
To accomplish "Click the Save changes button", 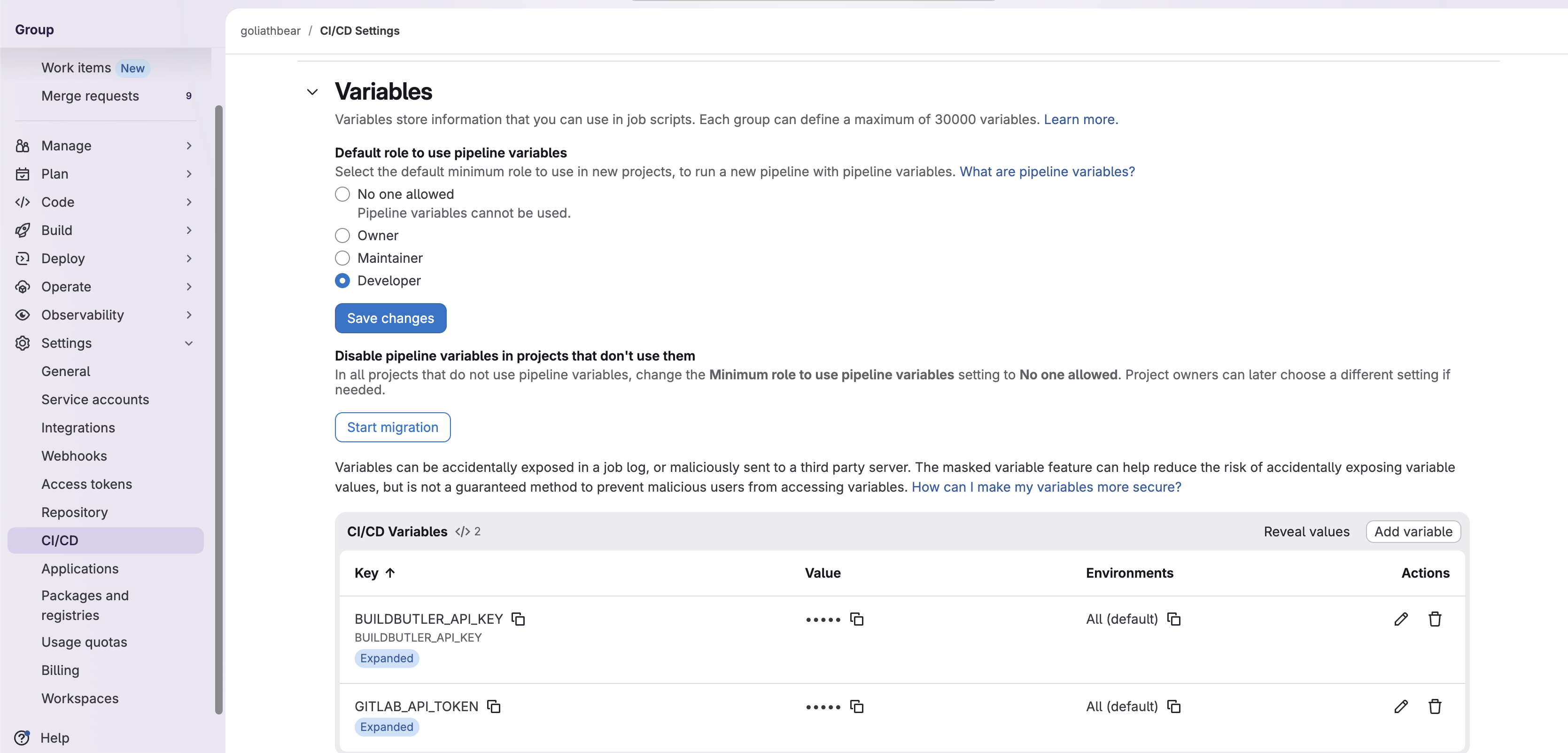I will [x=390, y=318].
